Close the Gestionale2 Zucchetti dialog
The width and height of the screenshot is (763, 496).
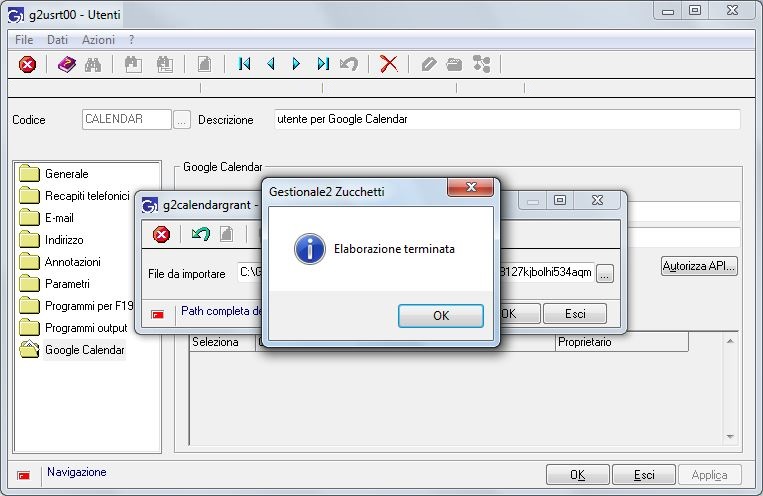point(471,187)
